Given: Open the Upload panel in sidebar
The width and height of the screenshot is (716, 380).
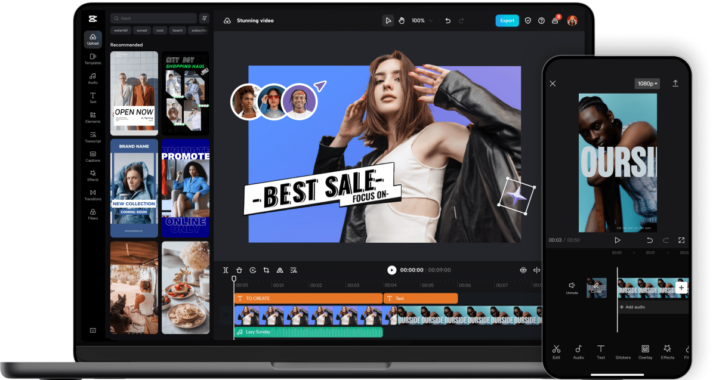Looking at the screenshot, I should (93, 39).
